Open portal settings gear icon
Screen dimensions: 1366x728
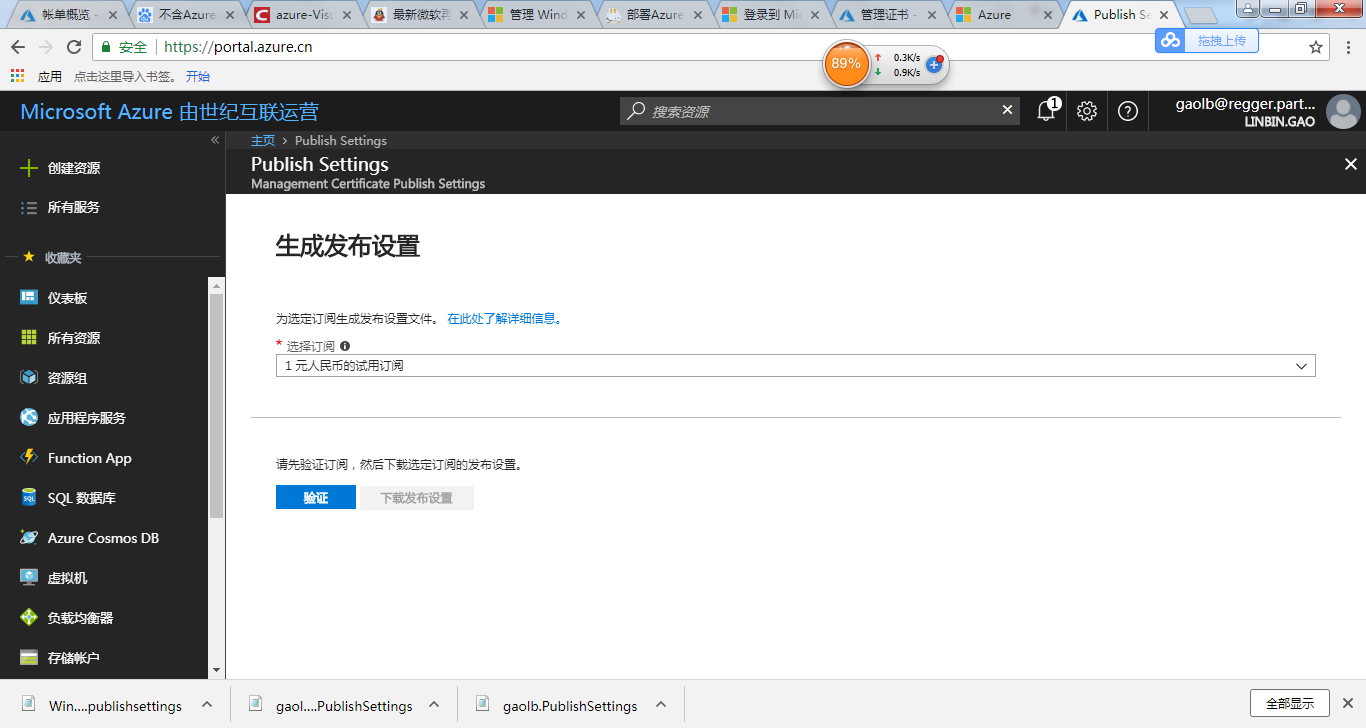tap(1087, 111)
